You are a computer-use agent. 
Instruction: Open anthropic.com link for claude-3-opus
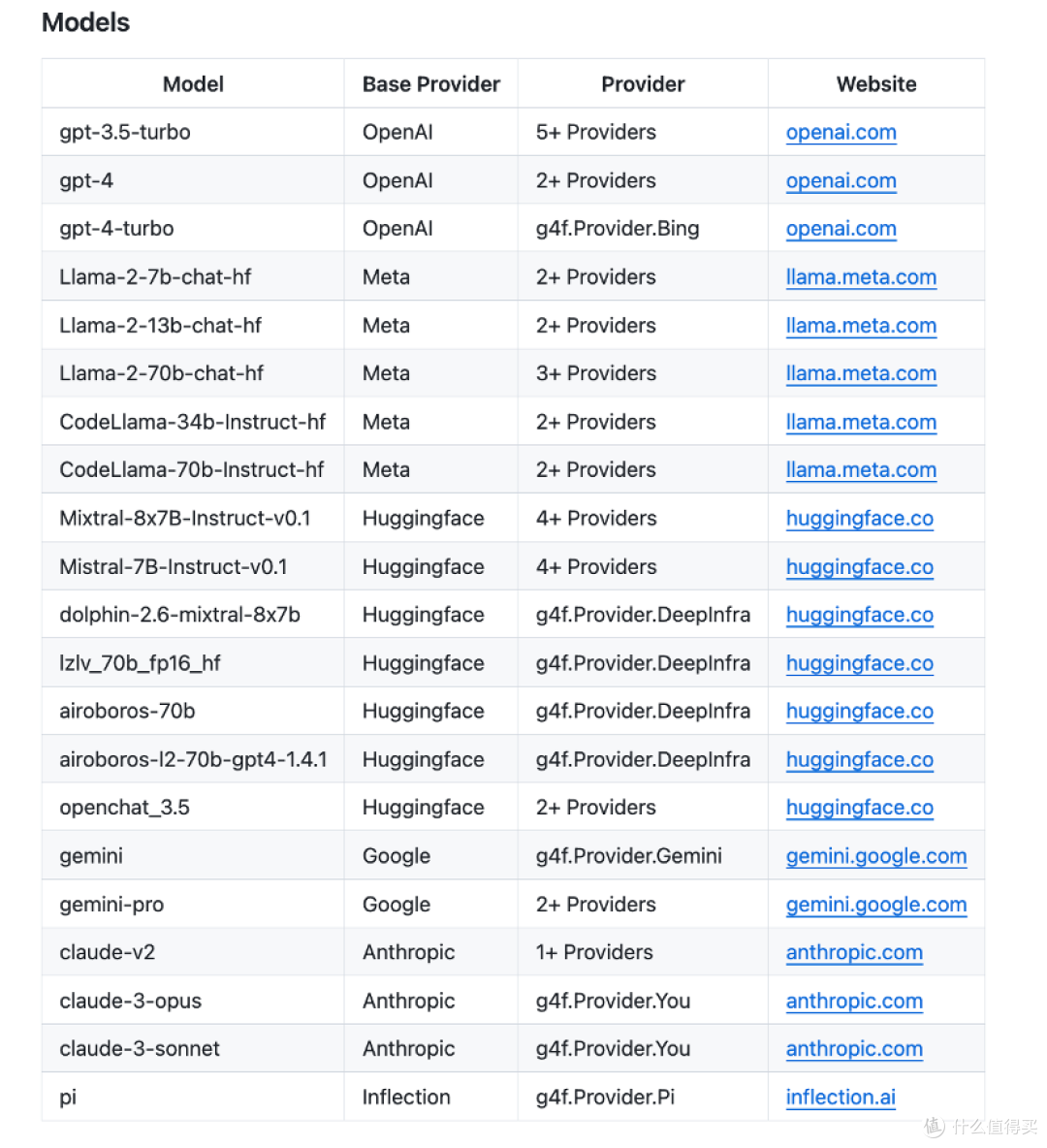pos(854,1002)
